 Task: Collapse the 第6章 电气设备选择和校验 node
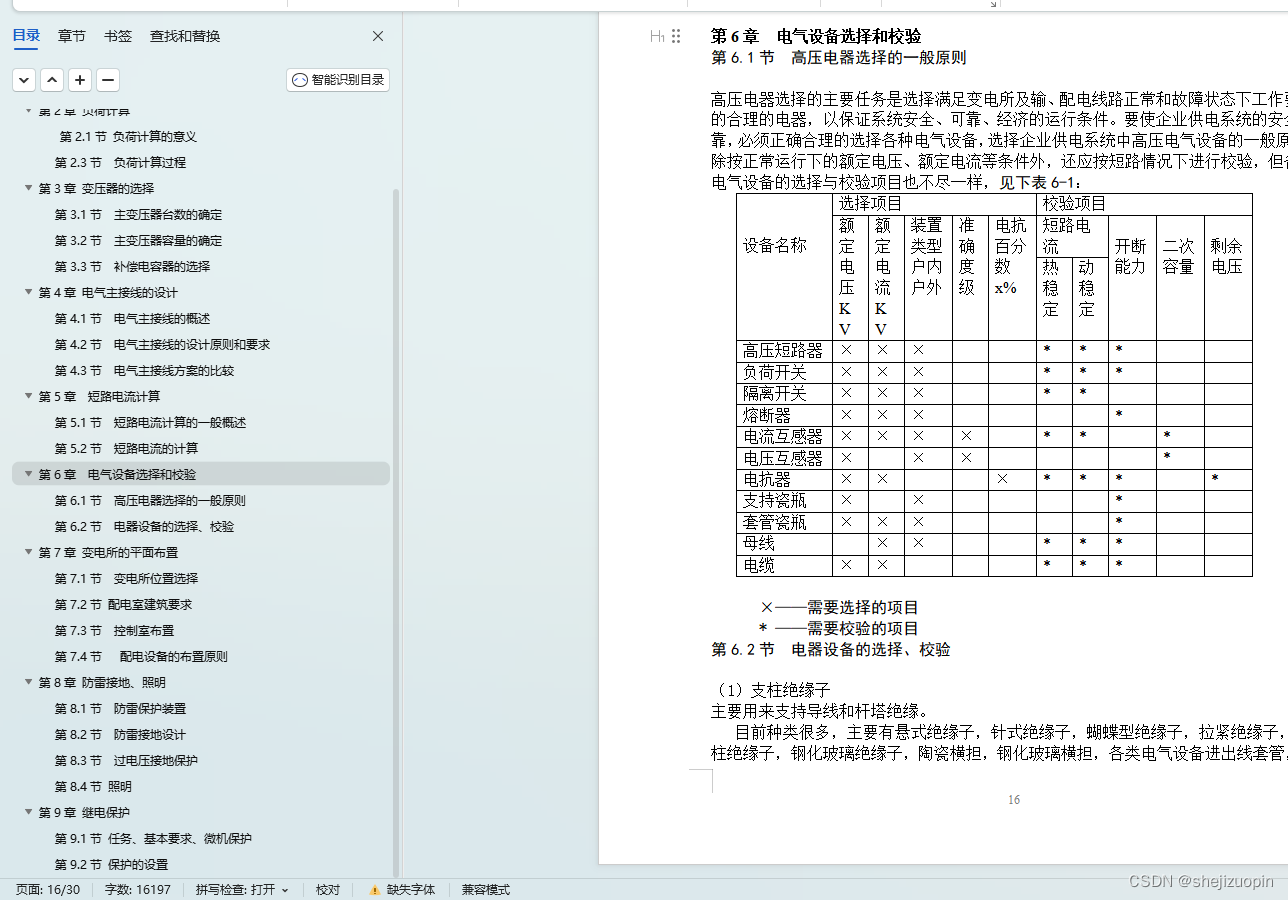pos(29,474)
